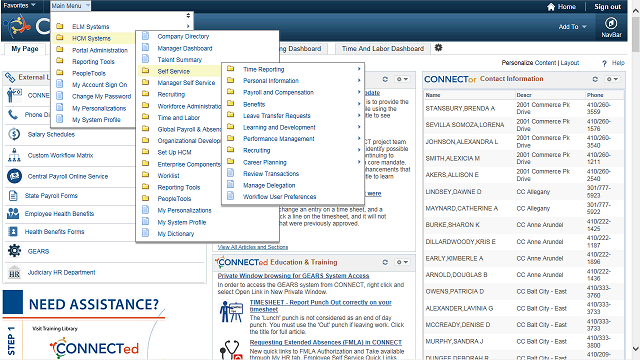Open Learning and Development submenu
This screenshot has height=360, width=640.
279,127
